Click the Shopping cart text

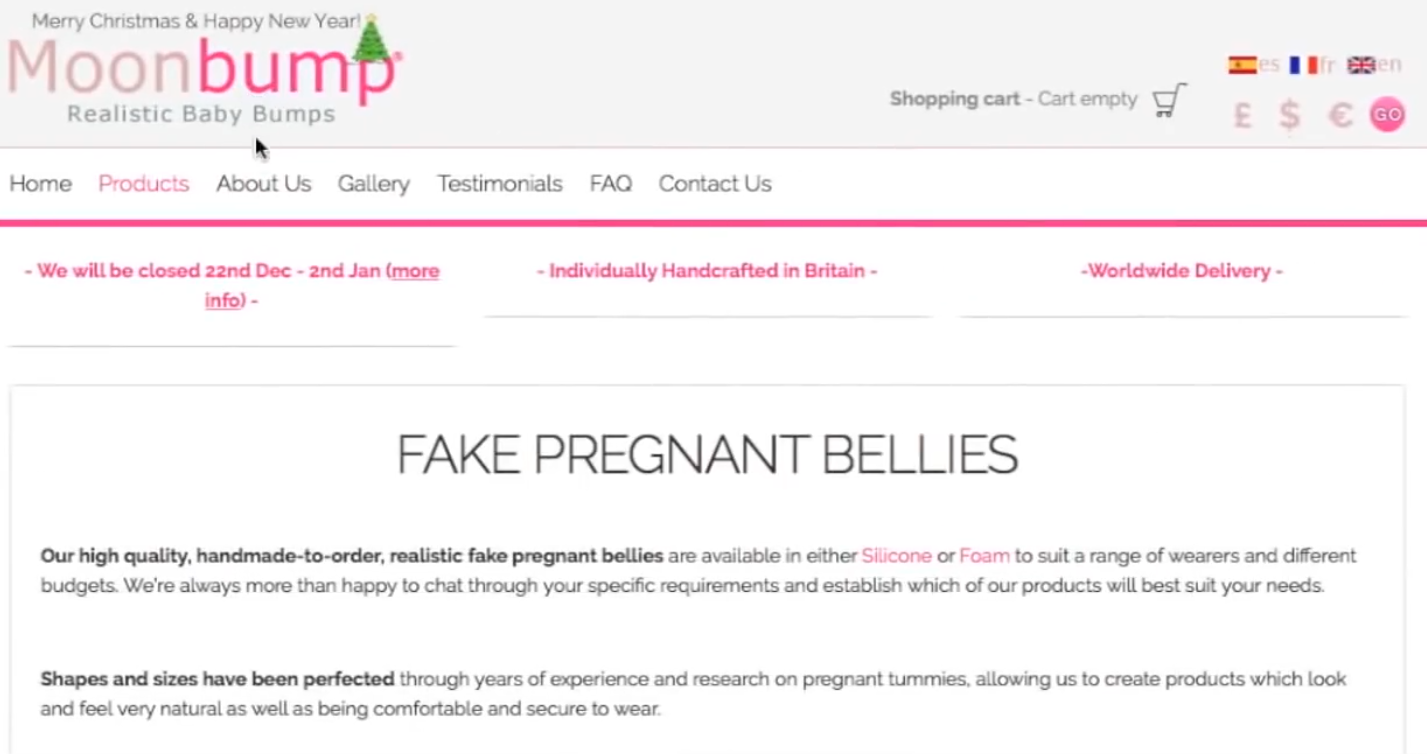tap(954, 99)
